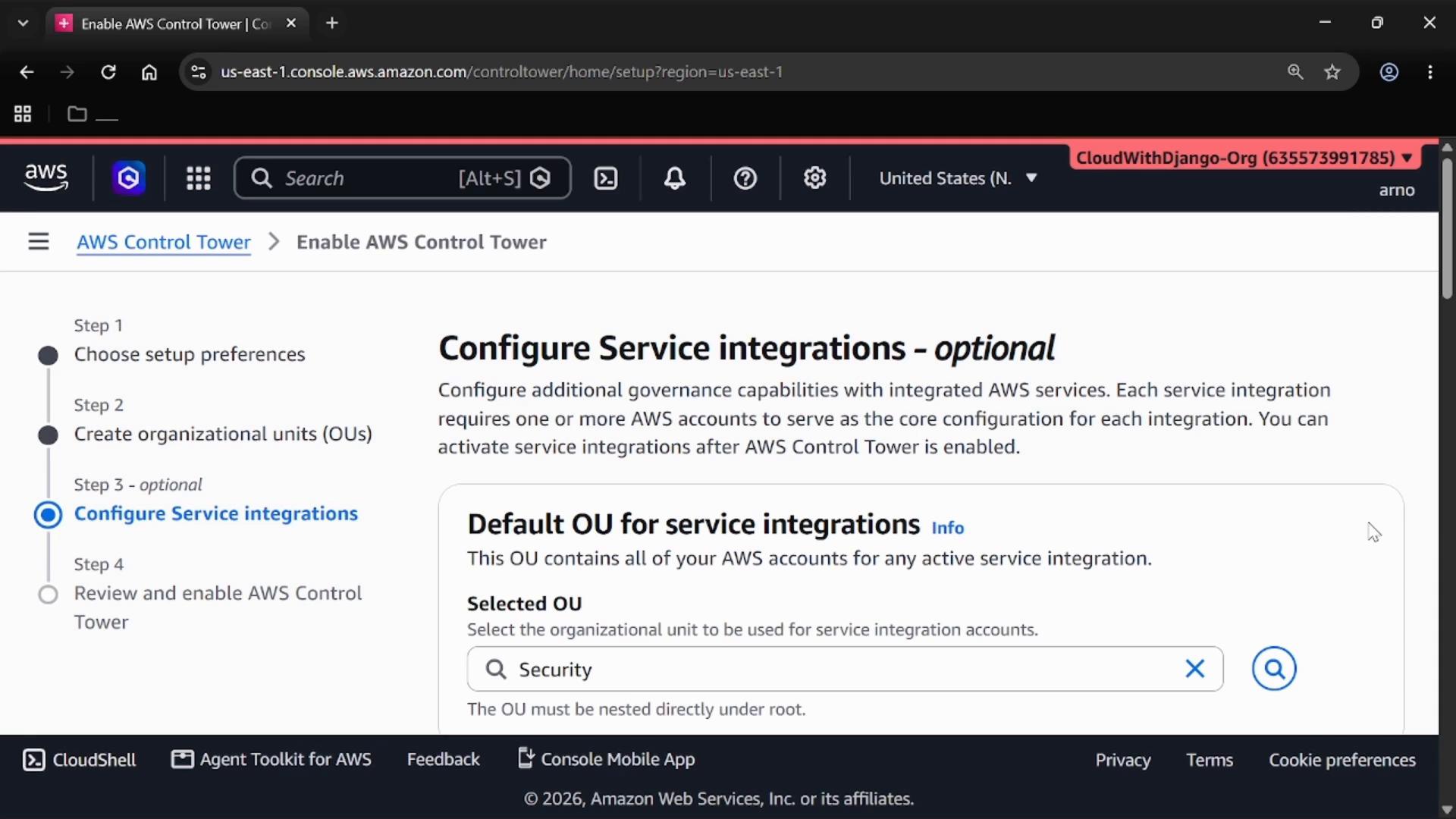Open the purple Amazon Q hexagon icon
Image resolution: width=1456 pixels, height=819 pixels.
click(129, 178)
